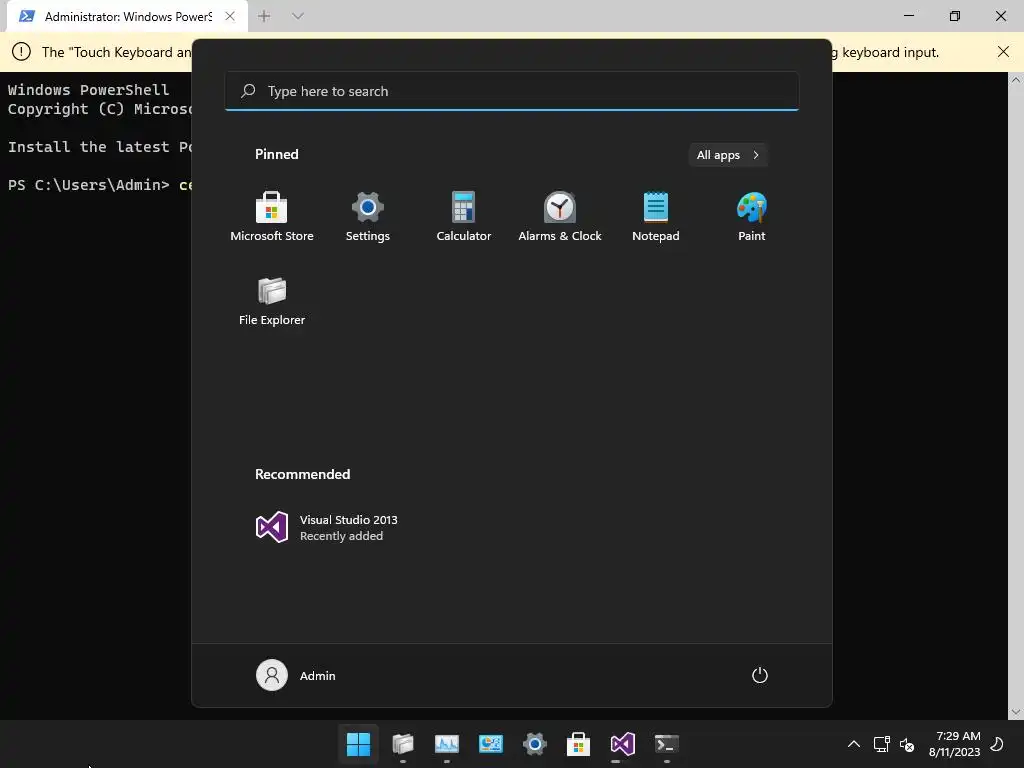
Task: Open Alarms & Clock pinned app
Action: click(x=560, y=217)
